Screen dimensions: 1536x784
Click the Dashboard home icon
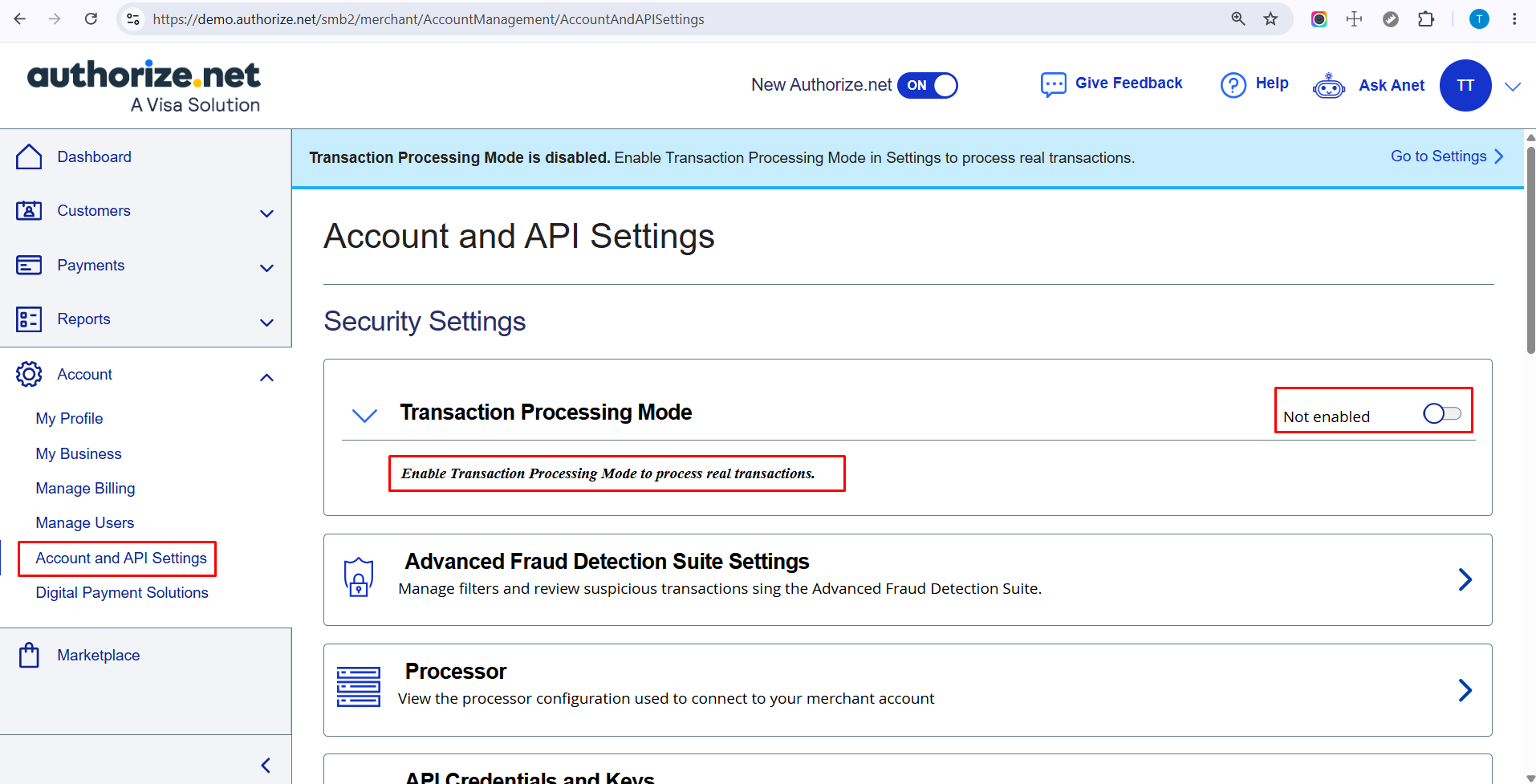(29, 156)
